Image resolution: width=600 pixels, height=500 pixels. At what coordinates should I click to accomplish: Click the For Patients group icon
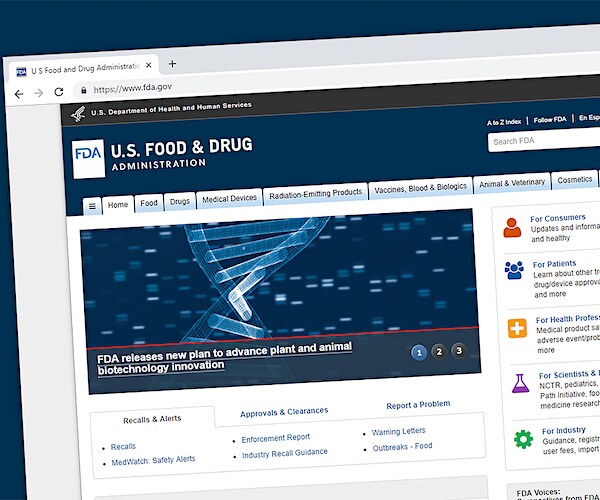pos(514,271)
